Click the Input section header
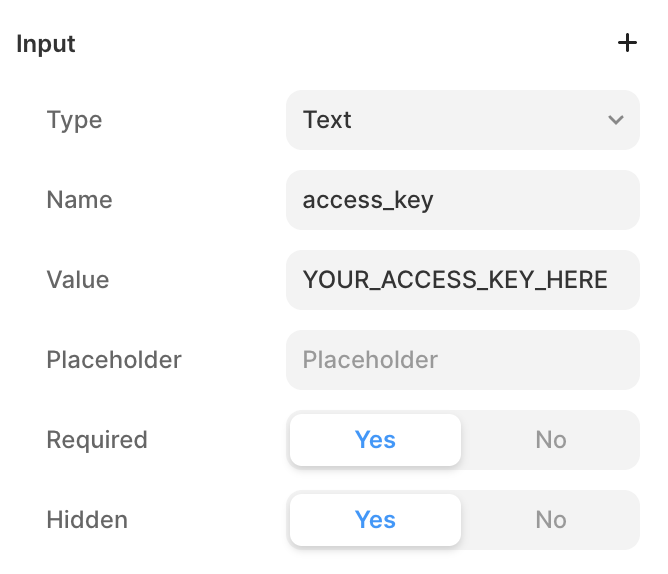Image resolution: width=668 pixels, height=574 pixels. [x=46, y=44]
